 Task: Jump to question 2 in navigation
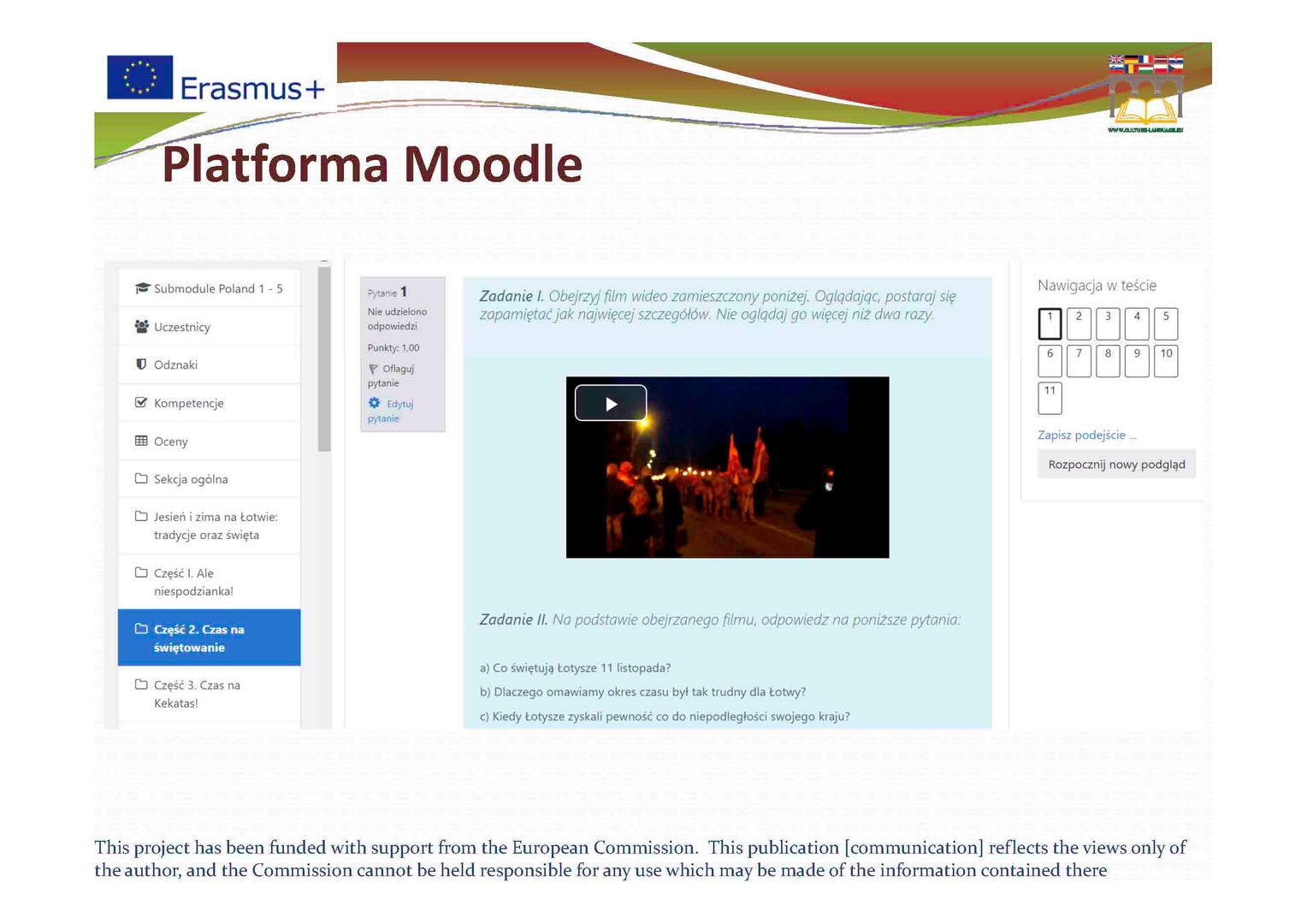point(1079,323)
